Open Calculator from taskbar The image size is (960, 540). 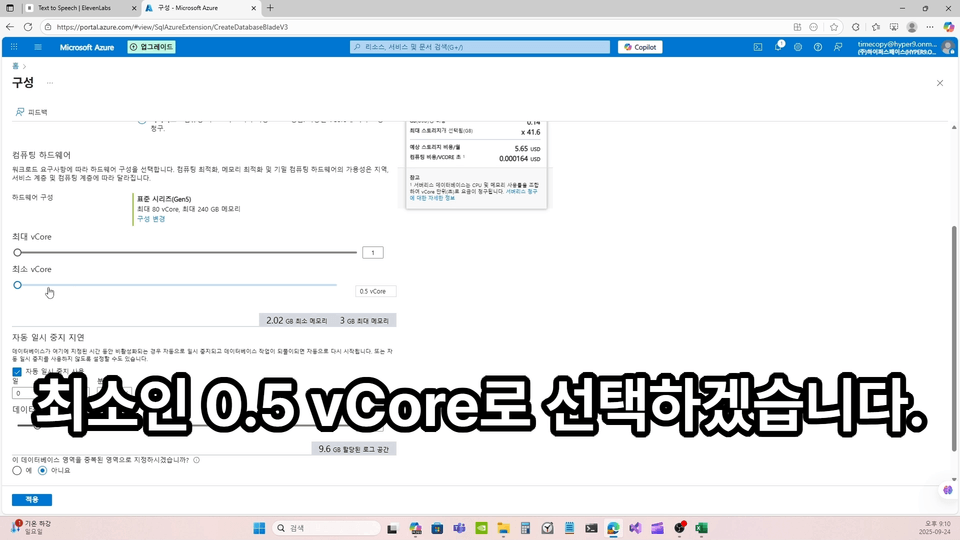525,528
